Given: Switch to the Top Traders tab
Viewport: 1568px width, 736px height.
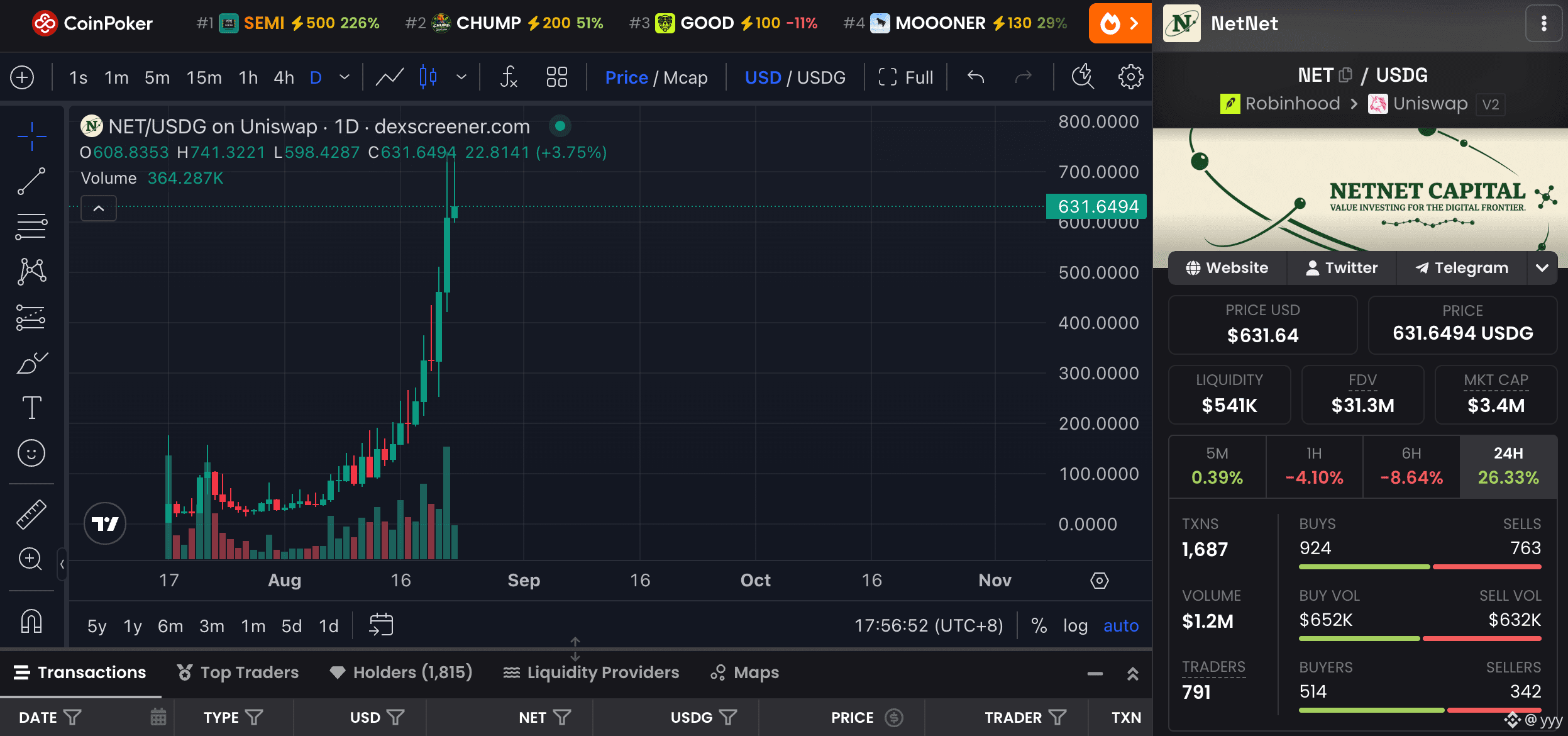Looking at the screenshot, I should pos(238,672).
